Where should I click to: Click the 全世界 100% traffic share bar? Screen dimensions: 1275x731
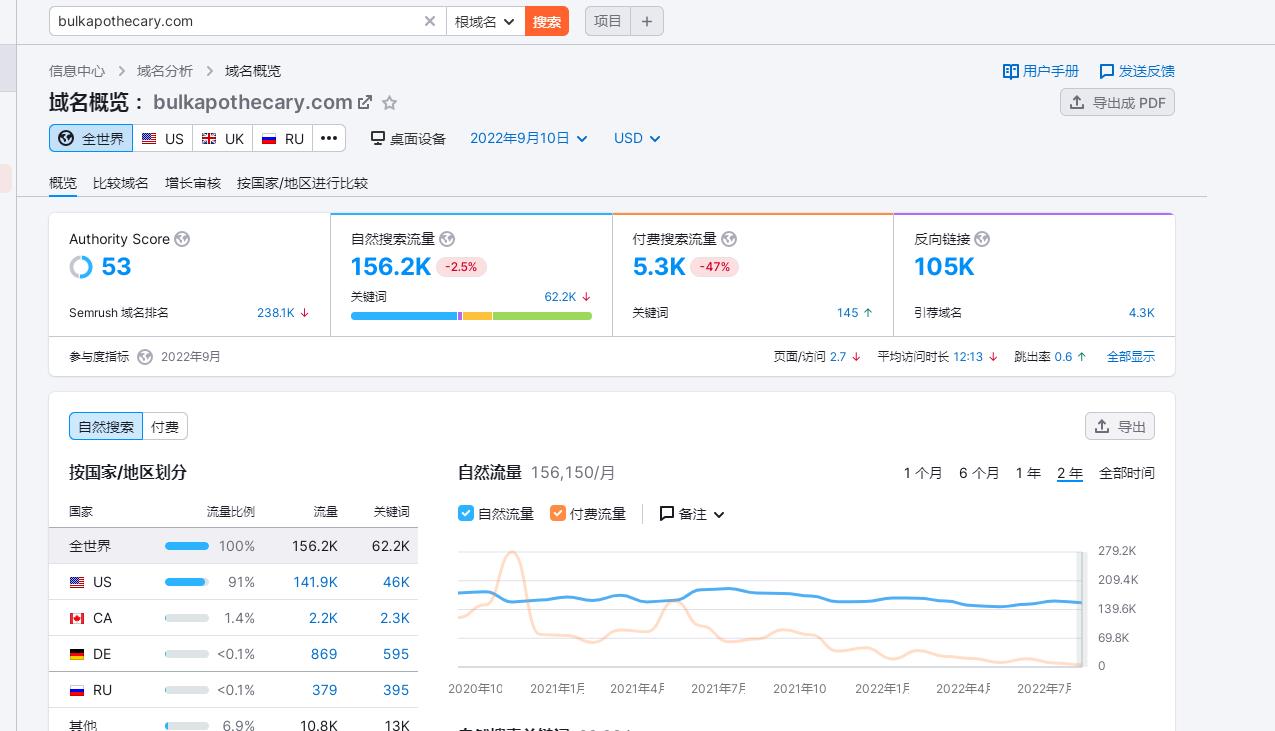click(x=187, y=546)
